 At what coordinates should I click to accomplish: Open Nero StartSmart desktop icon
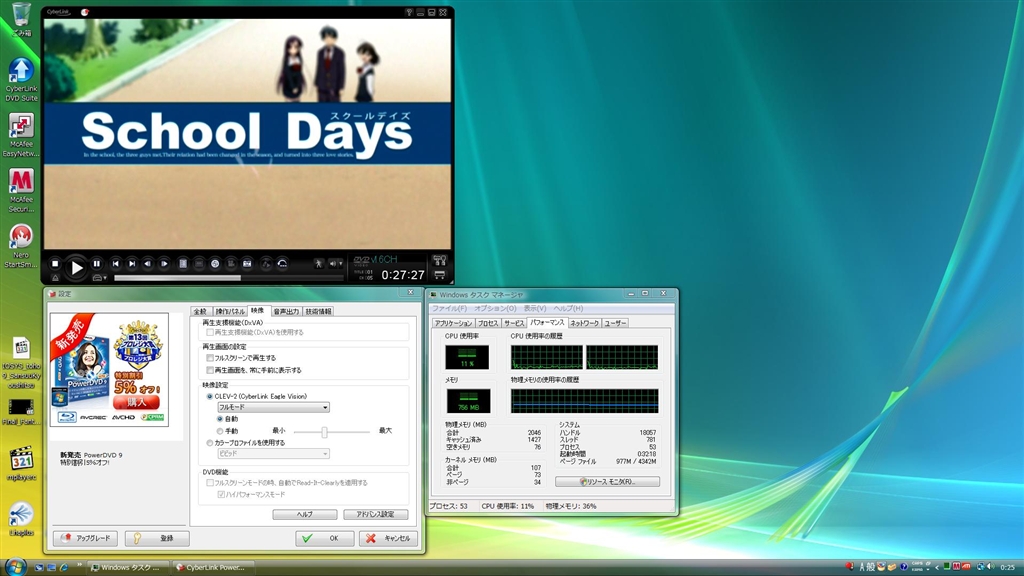[22, 247]
